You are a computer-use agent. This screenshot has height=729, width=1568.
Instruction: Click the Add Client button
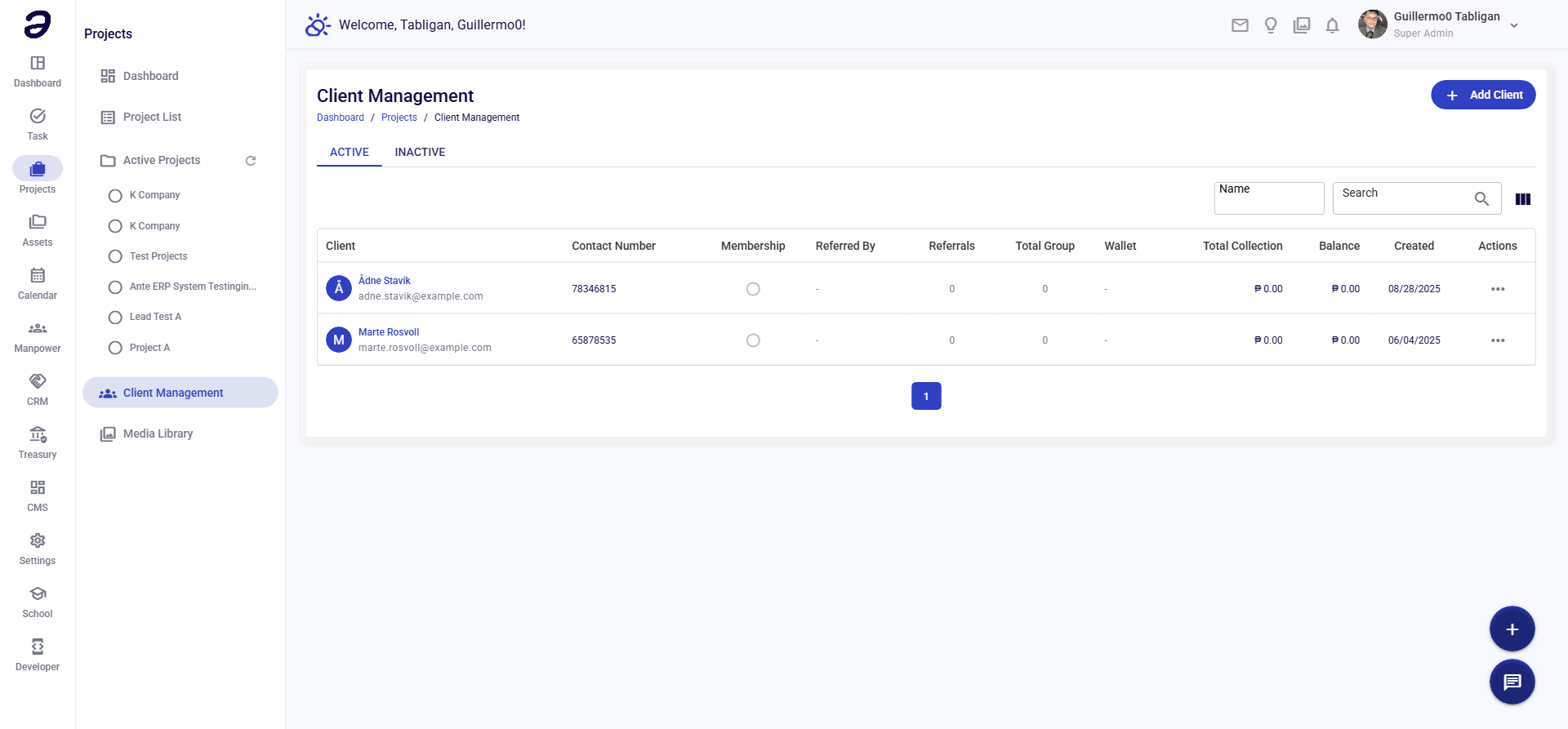click(1483, 95)
